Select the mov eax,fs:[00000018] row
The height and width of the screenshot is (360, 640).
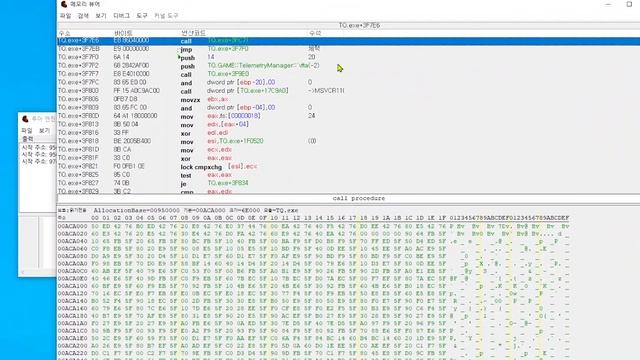coord(348,116)
